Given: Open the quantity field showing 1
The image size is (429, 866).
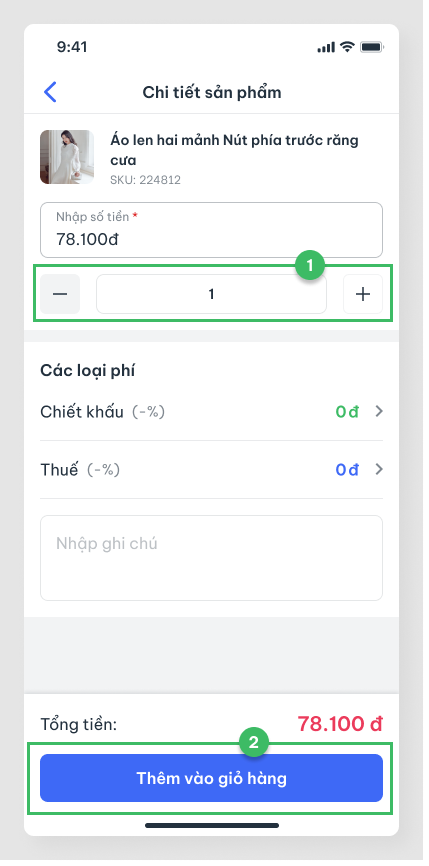Looking at the screenshot, I should coord(211,294).
